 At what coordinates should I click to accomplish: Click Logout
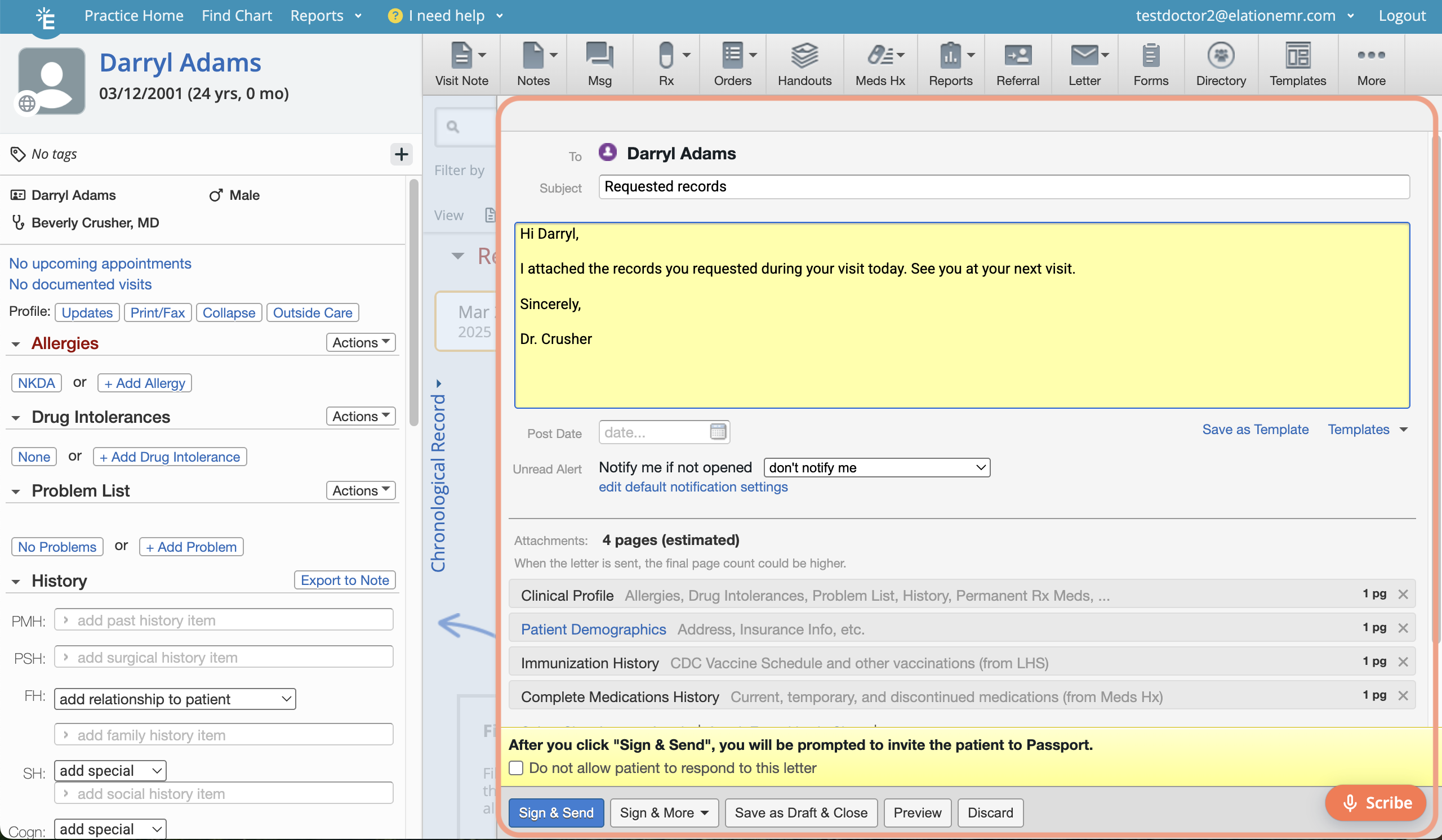[1401, 15]
